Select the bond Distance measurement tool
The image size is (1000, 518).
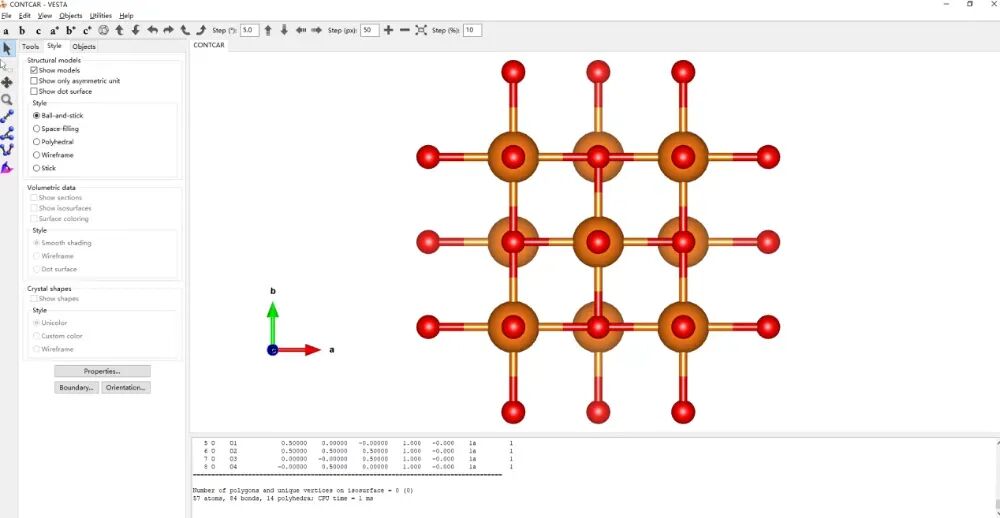[x=7, y=116]
